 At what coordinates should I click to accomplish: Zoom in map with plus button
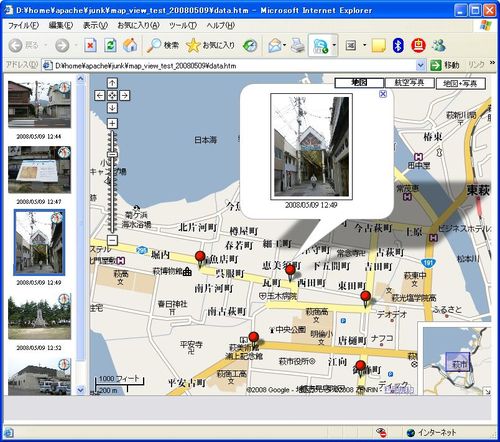112,124
